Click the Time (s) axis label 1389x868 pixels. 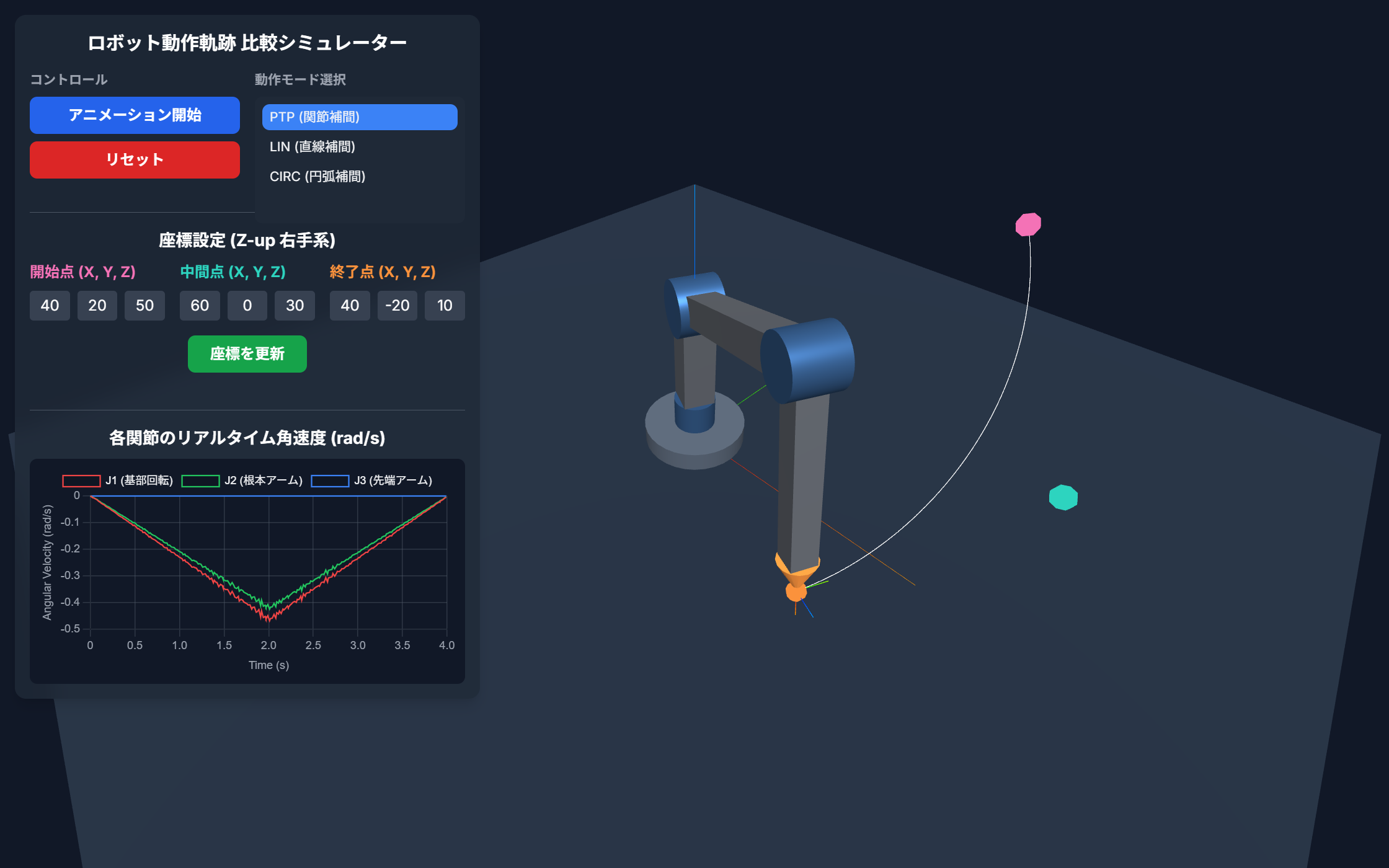pos(268,665)
